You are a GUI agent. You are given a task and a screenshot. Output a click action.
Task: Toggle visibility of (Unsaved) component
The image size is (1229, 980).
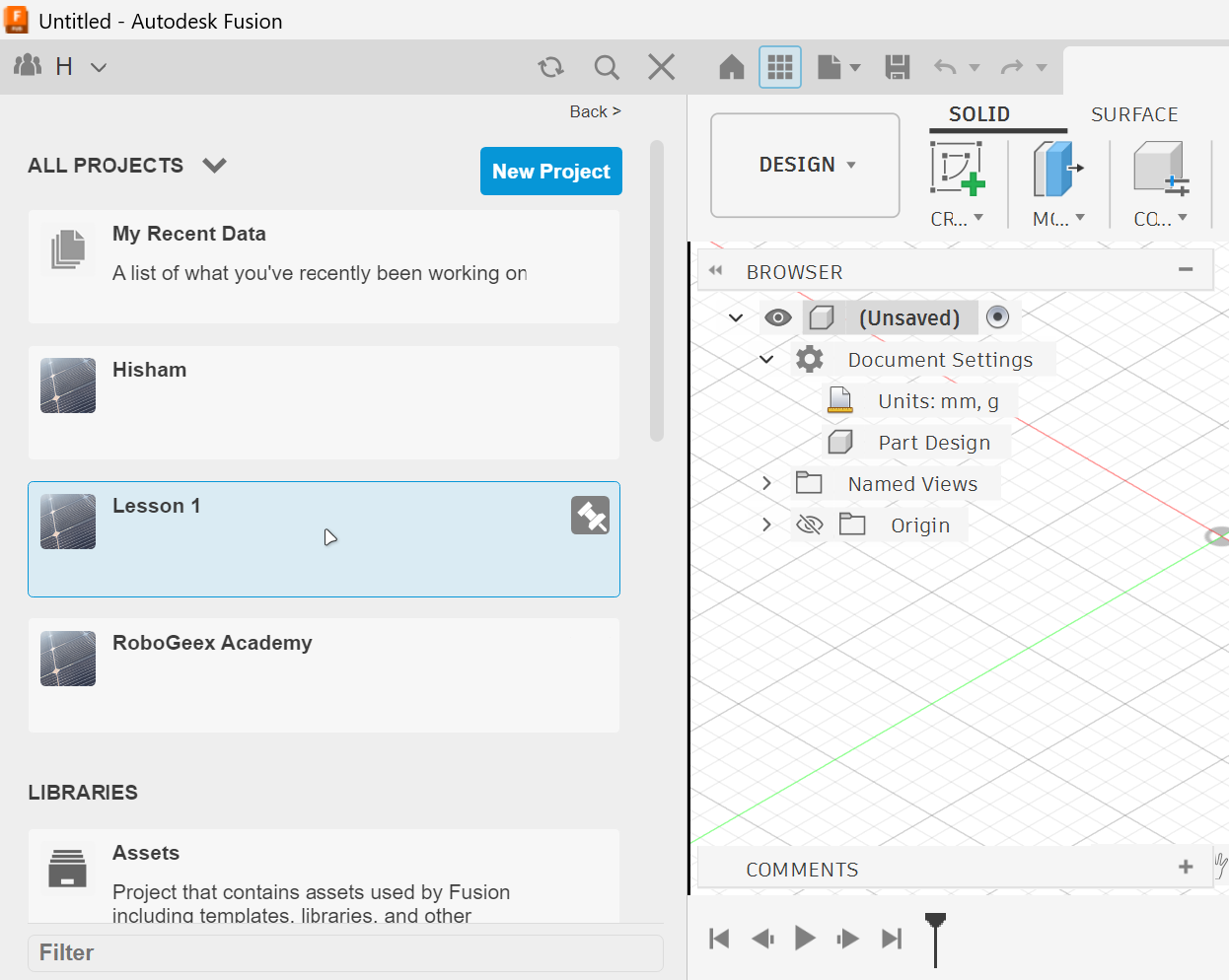(778, 317)
